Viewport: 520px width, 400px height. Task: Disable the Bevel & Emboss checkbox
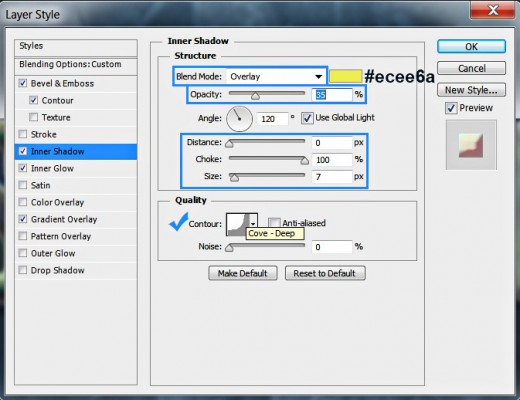tap(23, 83)
